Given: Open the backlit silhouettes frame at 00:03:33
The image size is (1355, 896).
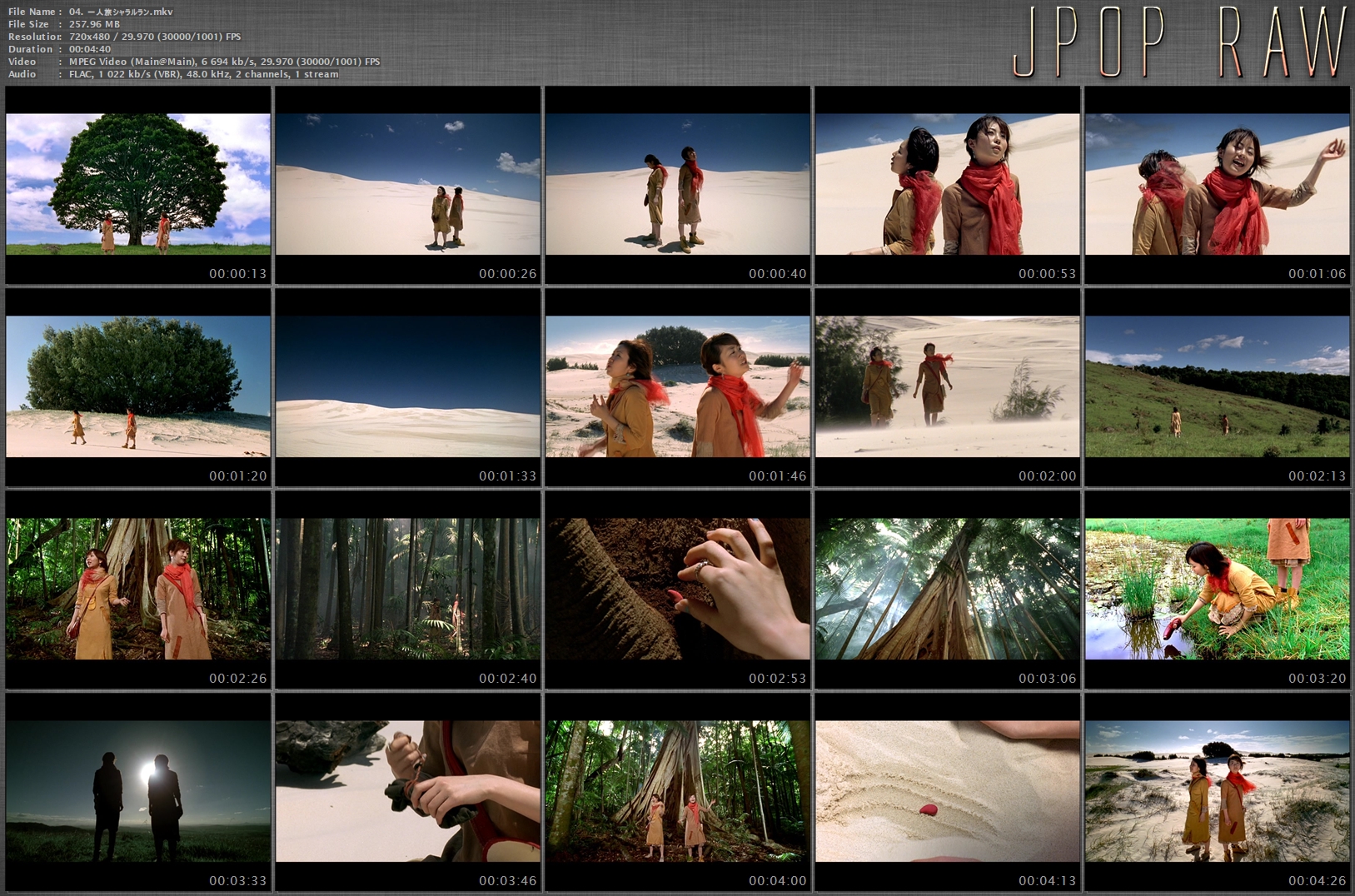Looking at the screenshot, I should 138,792.
